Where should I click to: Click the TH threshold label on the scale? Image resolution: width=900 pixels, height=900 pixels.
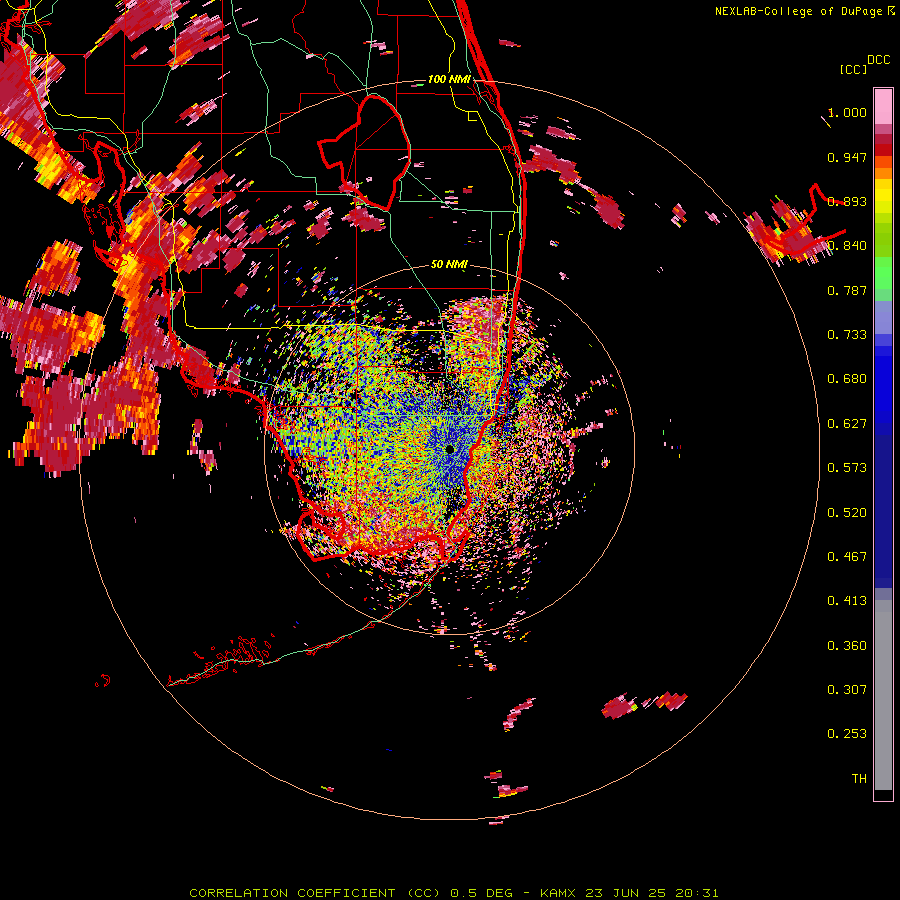859,779
